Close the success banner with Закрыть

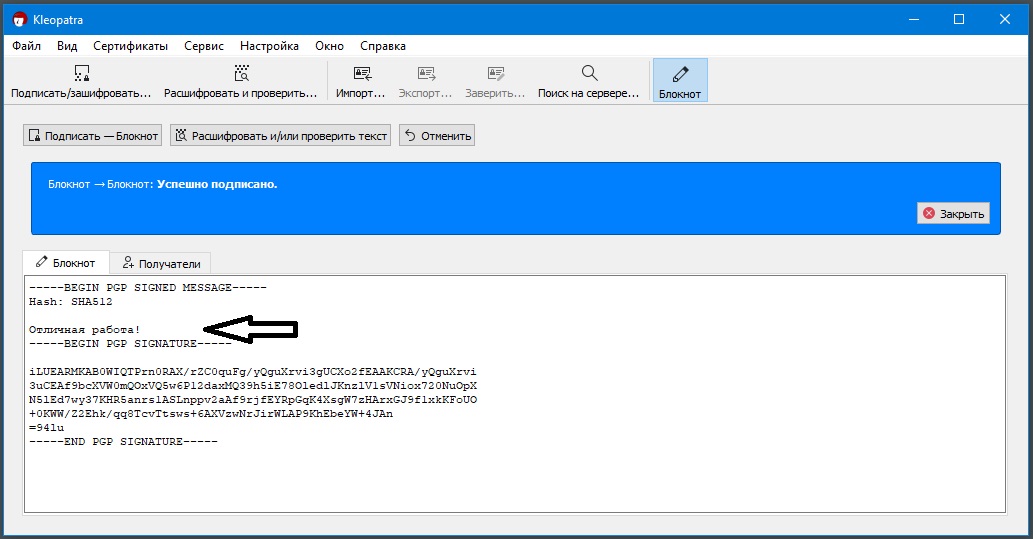tap(953, 213)
